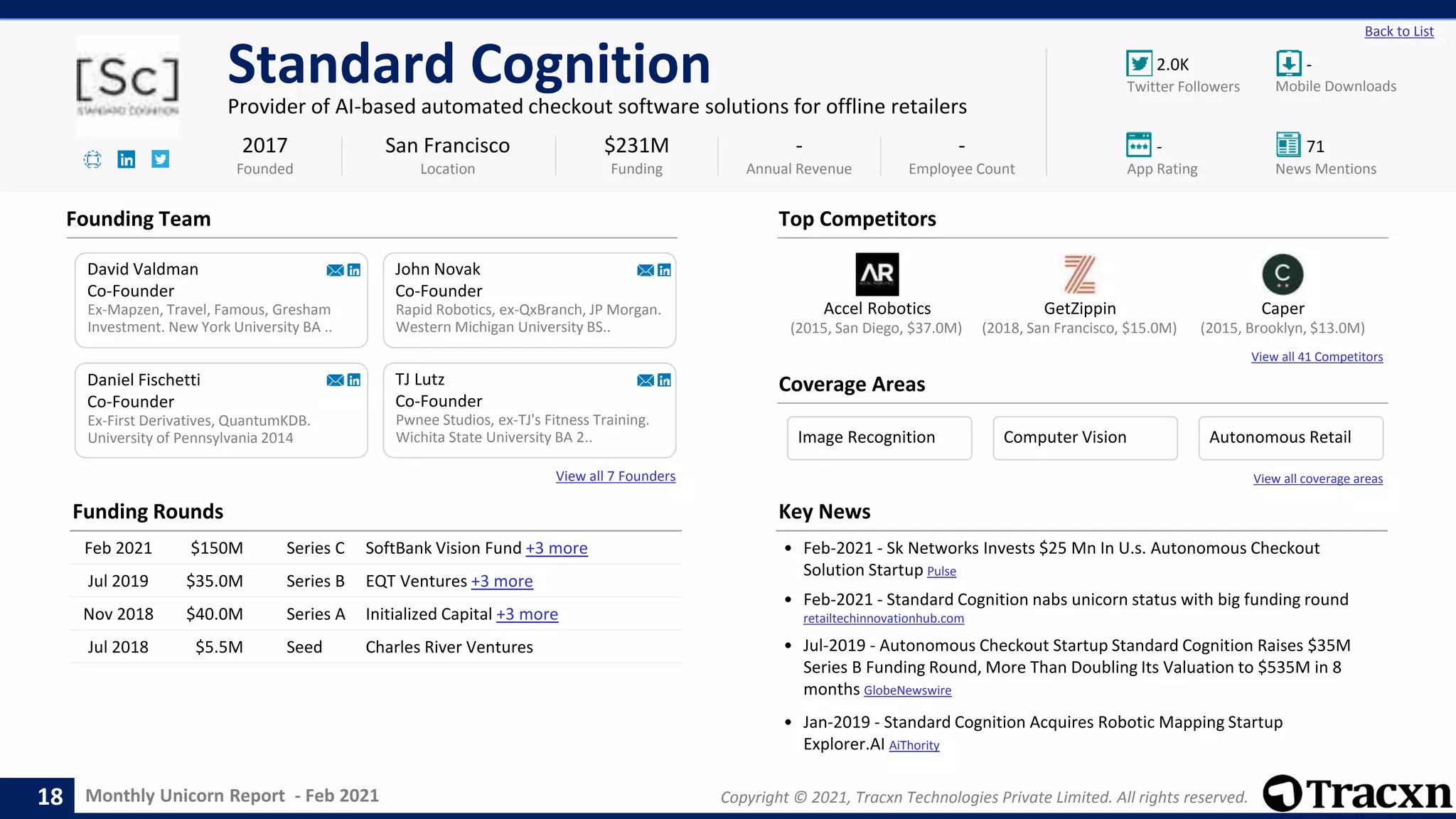This screenshot has height=819, width=1456.
Task: Expand +3 more investors for Series A
Action: [x=527, y=614]
